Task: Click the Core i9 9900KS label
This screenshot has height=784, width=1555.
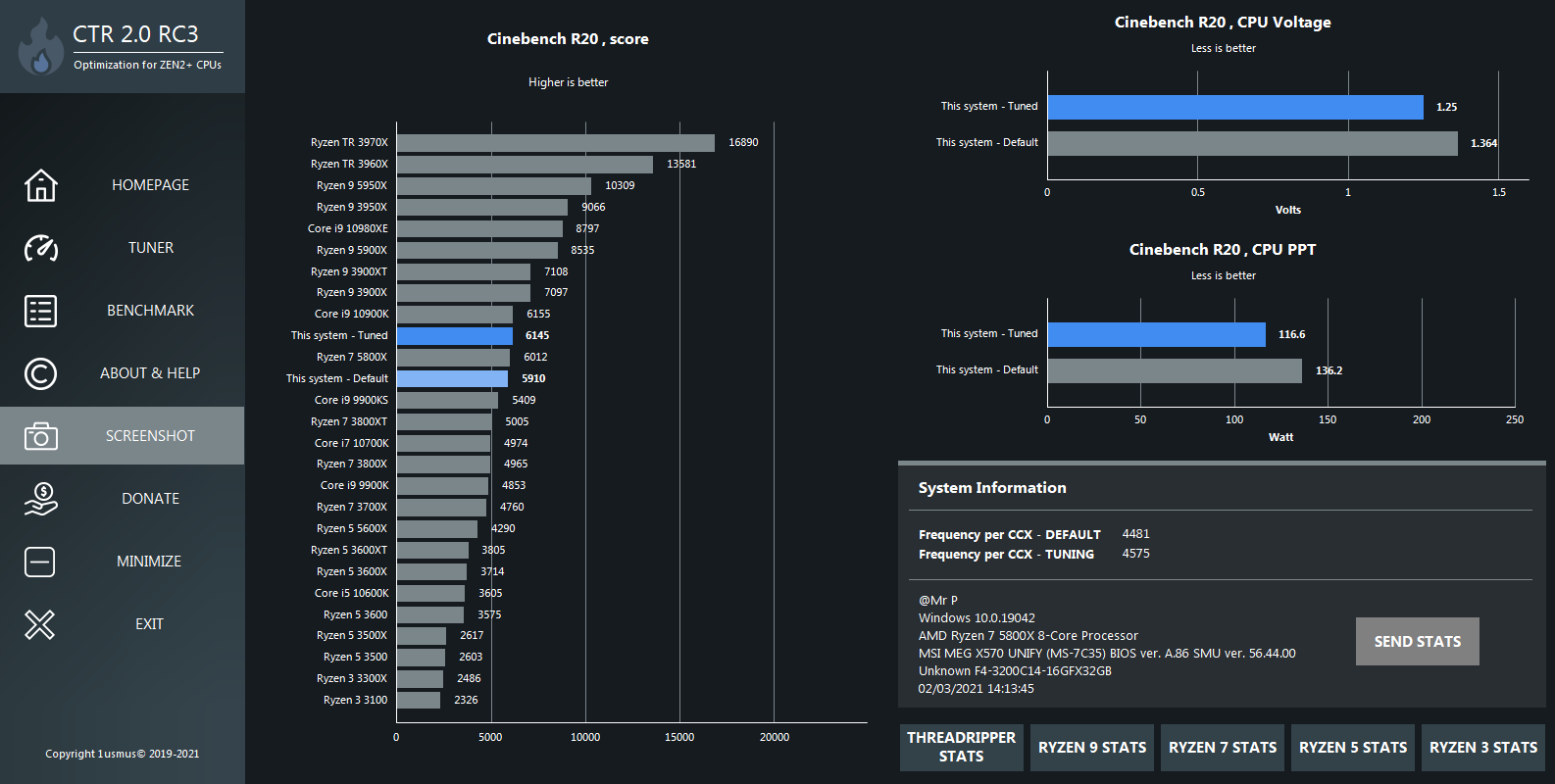Action: coord(351,400)
